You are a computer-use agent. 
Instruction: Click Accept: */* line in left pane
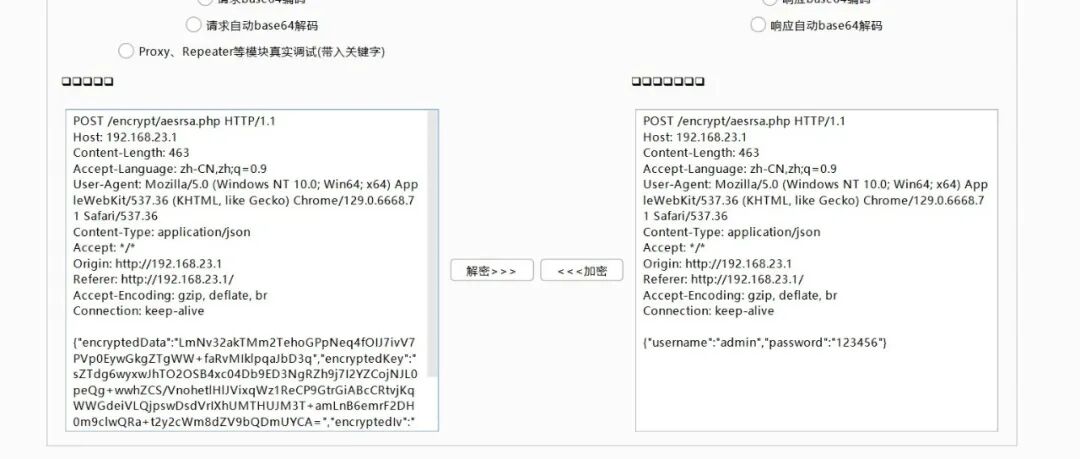coord(104,248)
